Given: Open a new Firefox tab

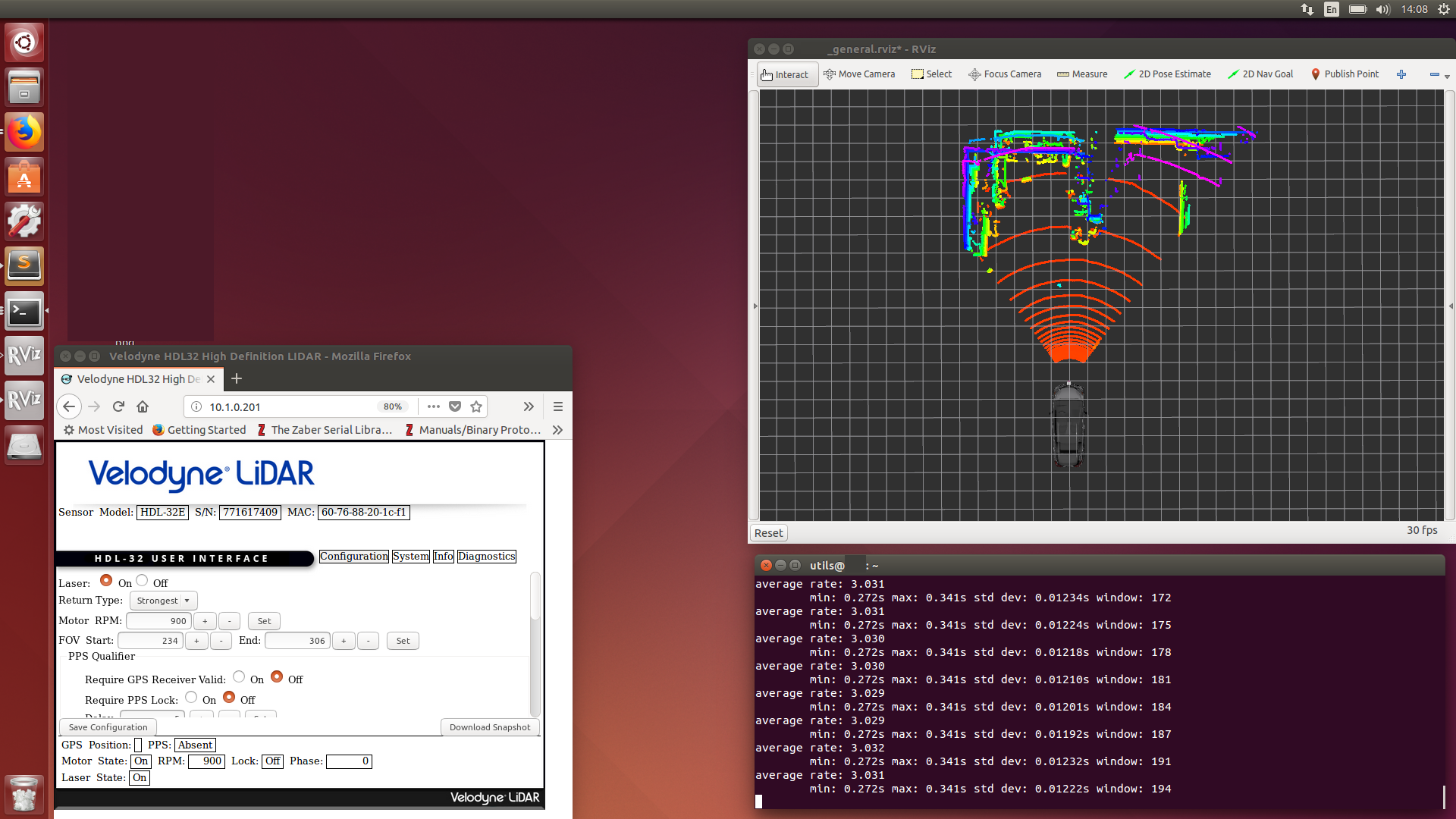Looking at the screenshot, I should (237, 378).
